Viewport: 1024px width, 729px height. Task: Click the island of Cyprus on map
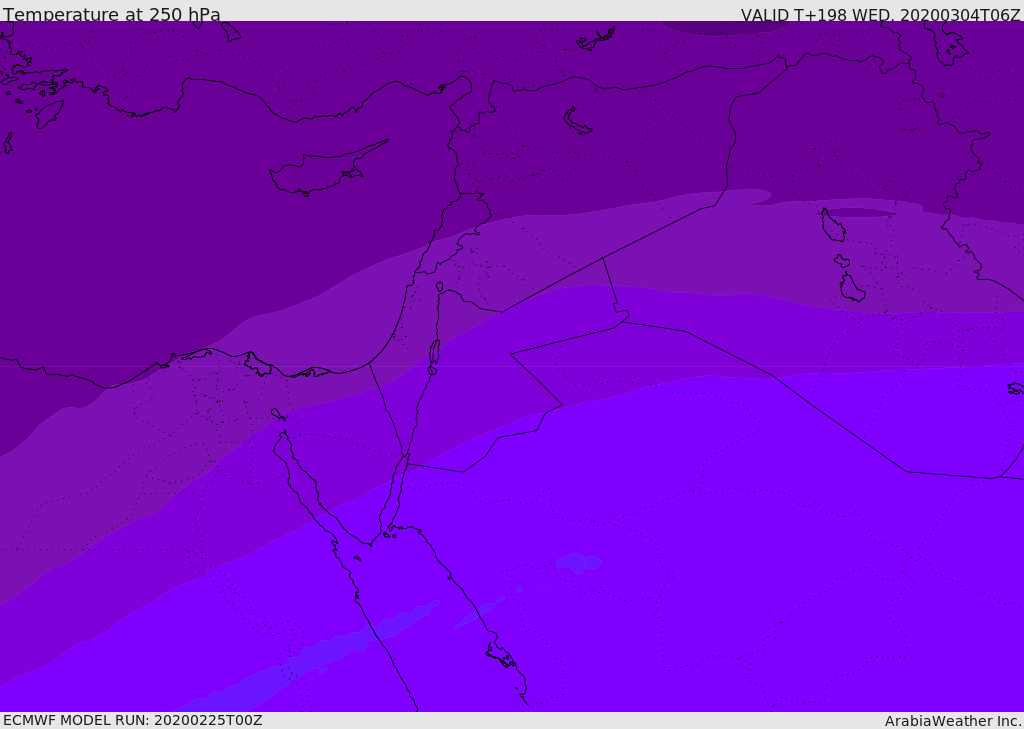329,168
